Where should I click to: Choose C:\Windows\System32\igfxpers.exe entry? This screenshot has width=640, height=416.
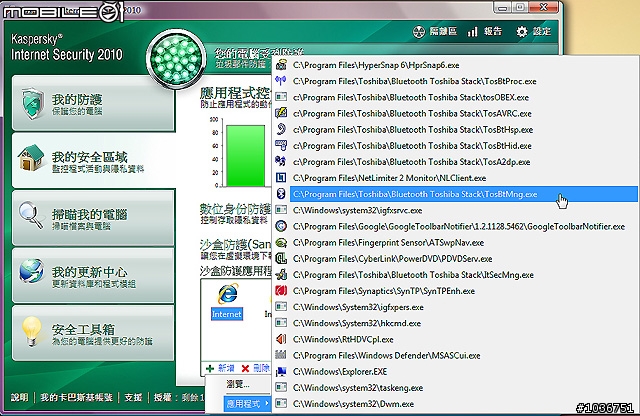pyautogui.click(x=358, y=307)
